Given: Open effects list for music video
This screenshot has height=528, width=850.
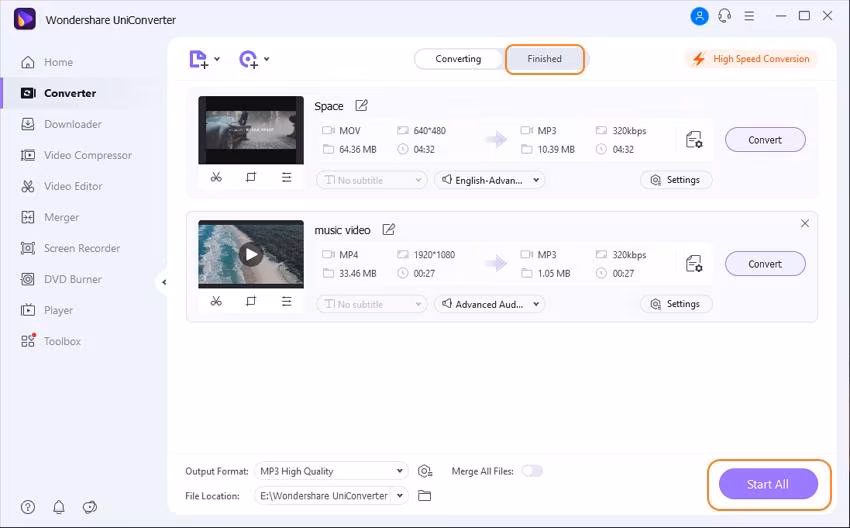Looking at the screenshot, I should click(x=287, y=301).
